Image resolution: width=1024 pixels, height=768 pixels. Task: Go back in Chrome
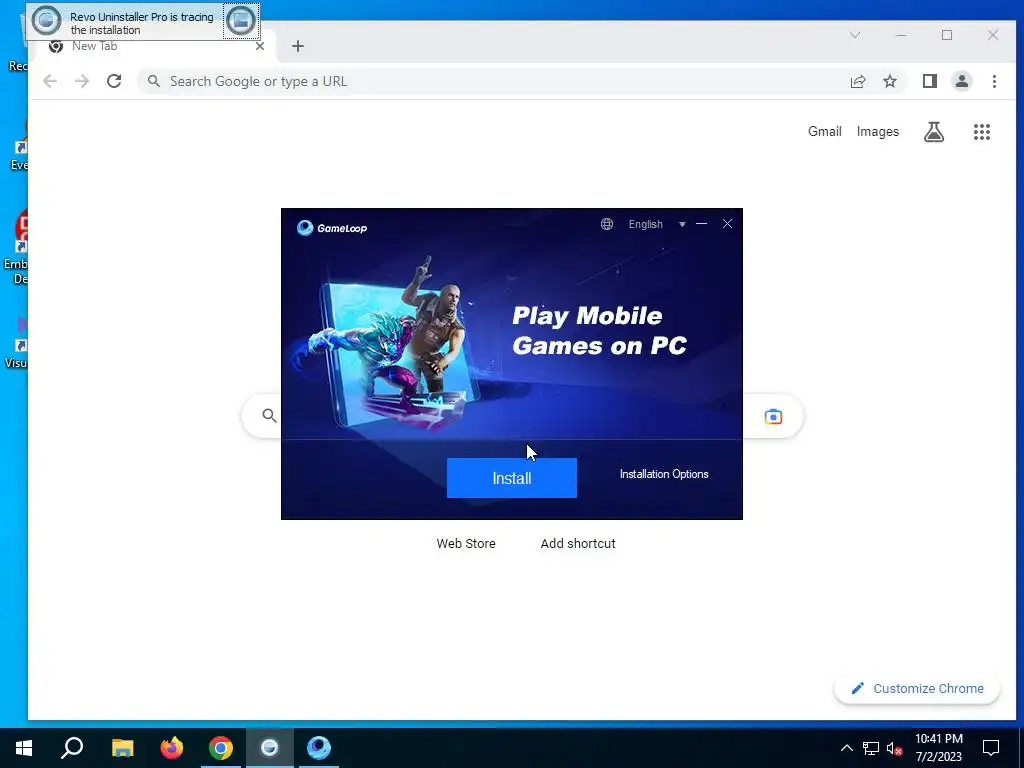pyautogui.click(x=50, y=81)
